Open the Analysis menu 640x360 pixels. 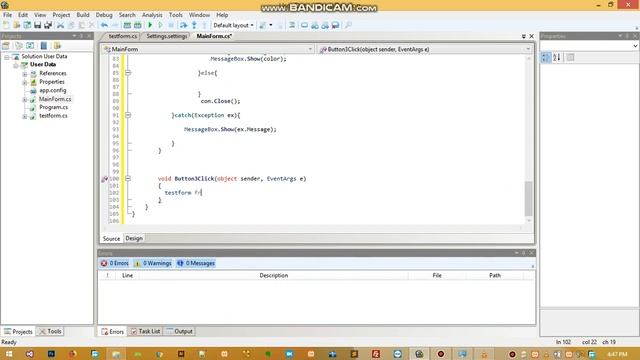(x=152, y=15)
